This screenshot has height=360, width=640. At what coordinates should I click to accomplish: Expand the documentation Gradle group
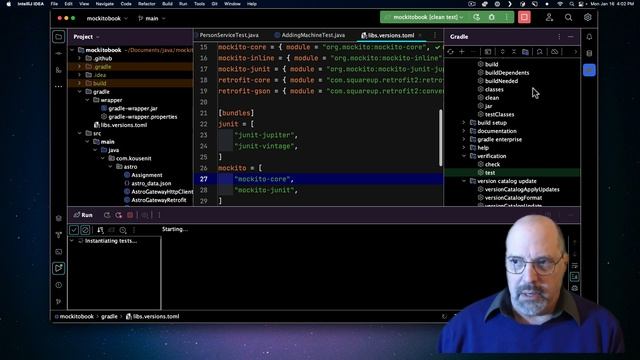coord(464,131)
